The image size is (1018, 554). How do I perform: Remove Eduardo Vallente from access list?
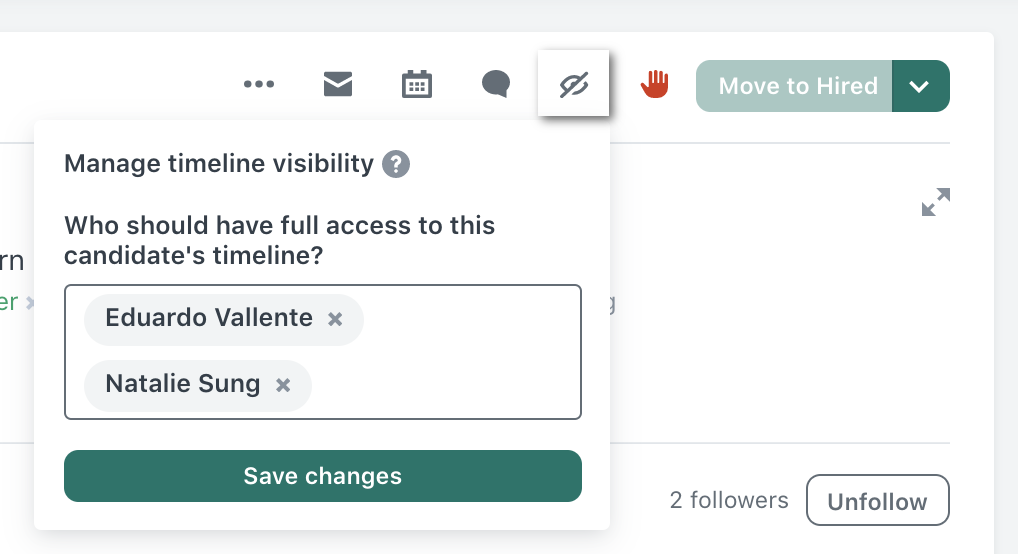tap(335, 319)
